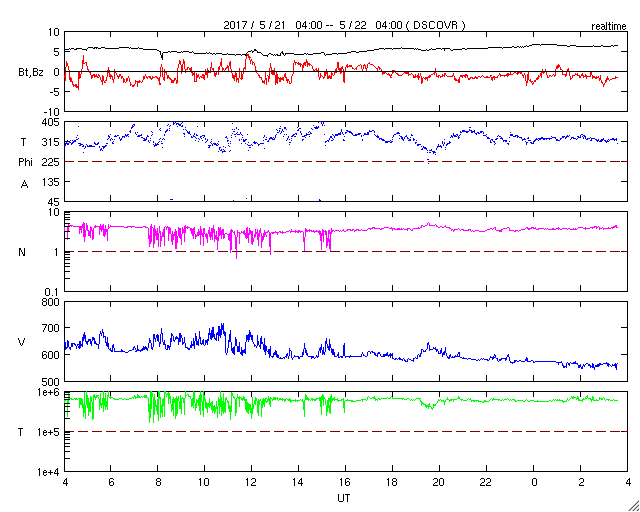Click the "Phi" axis label

(x=25, y=163)
